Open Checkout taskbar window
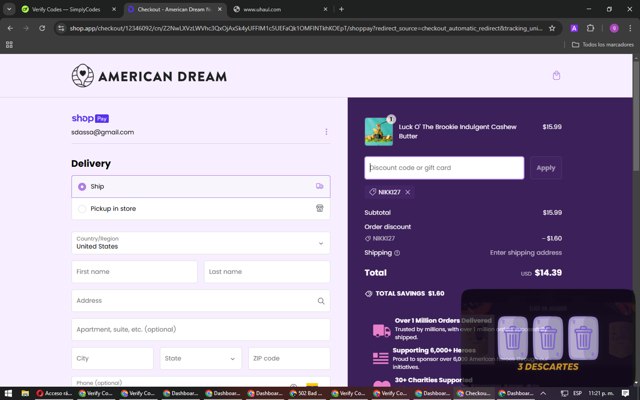 474,393
